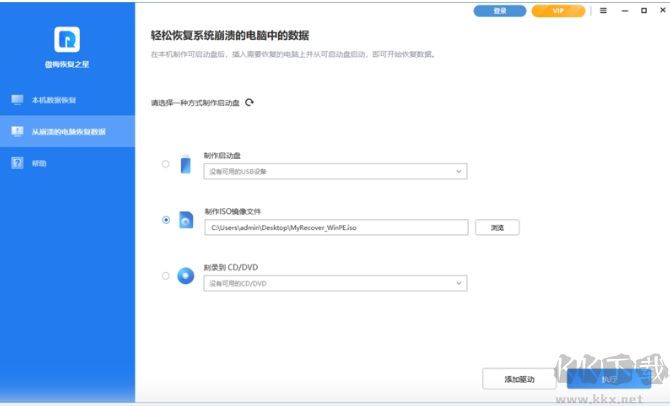
Task: Select the 刻录到 CD/DVD radio option
Action: [165, 276]
